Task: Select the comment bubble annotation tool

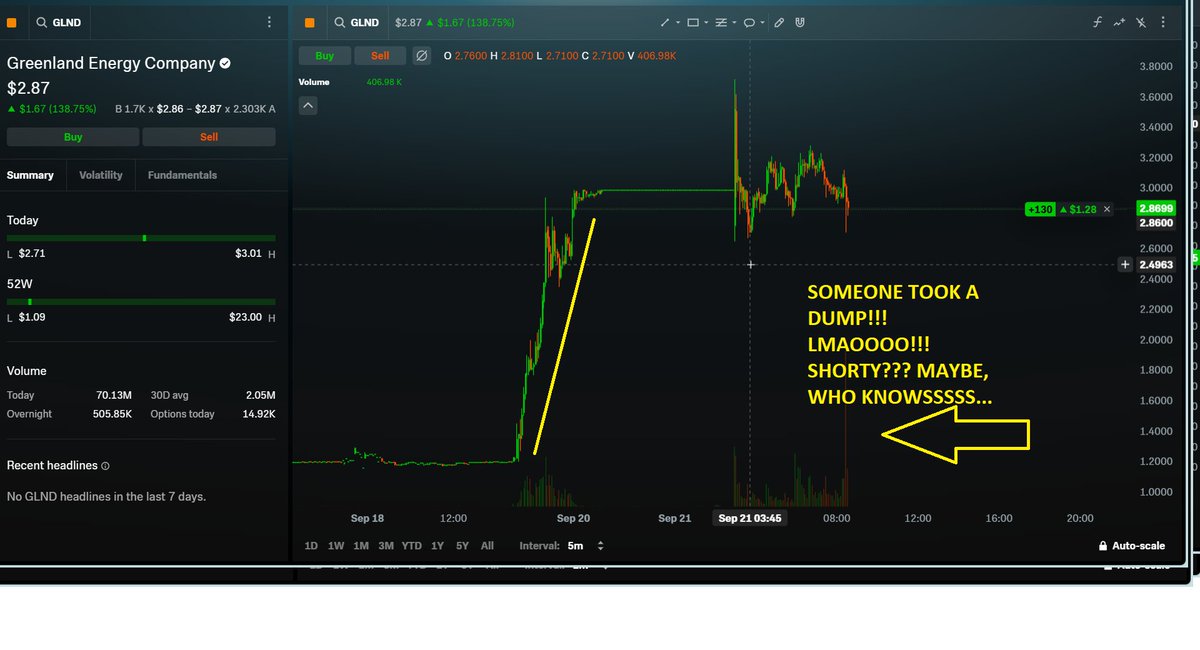Action: click(749, 22)
